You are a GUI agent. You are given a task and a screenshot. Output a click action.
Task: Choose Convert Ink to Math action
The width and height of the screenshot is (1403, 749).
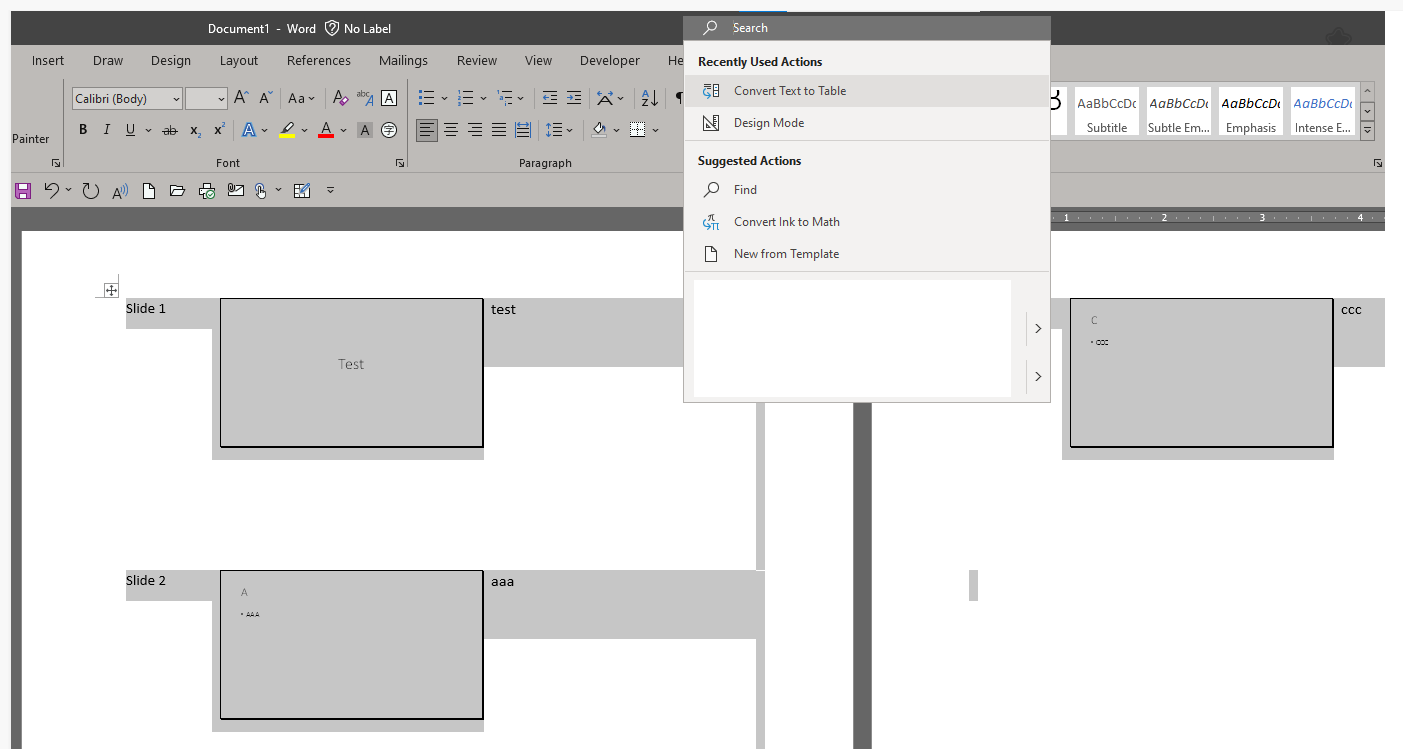[867, 222]
